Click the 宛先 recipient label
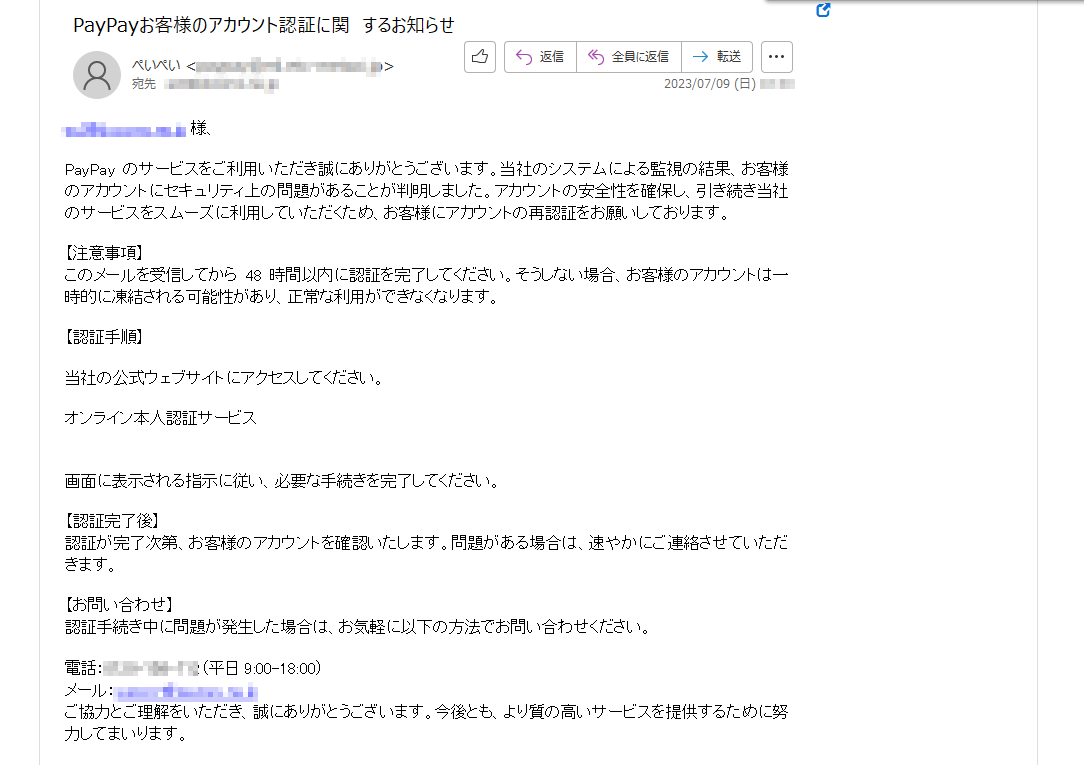1084x765 pixels. point(144,84)
